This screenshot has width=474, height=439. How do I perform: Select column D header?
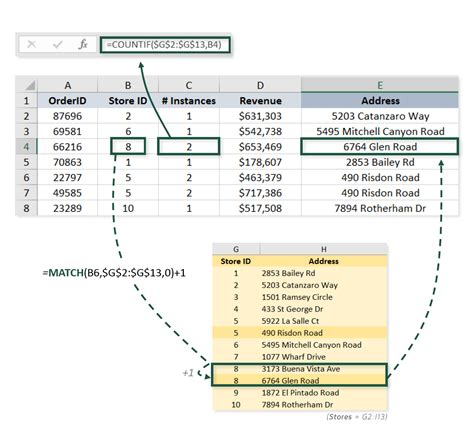point(260,85)
